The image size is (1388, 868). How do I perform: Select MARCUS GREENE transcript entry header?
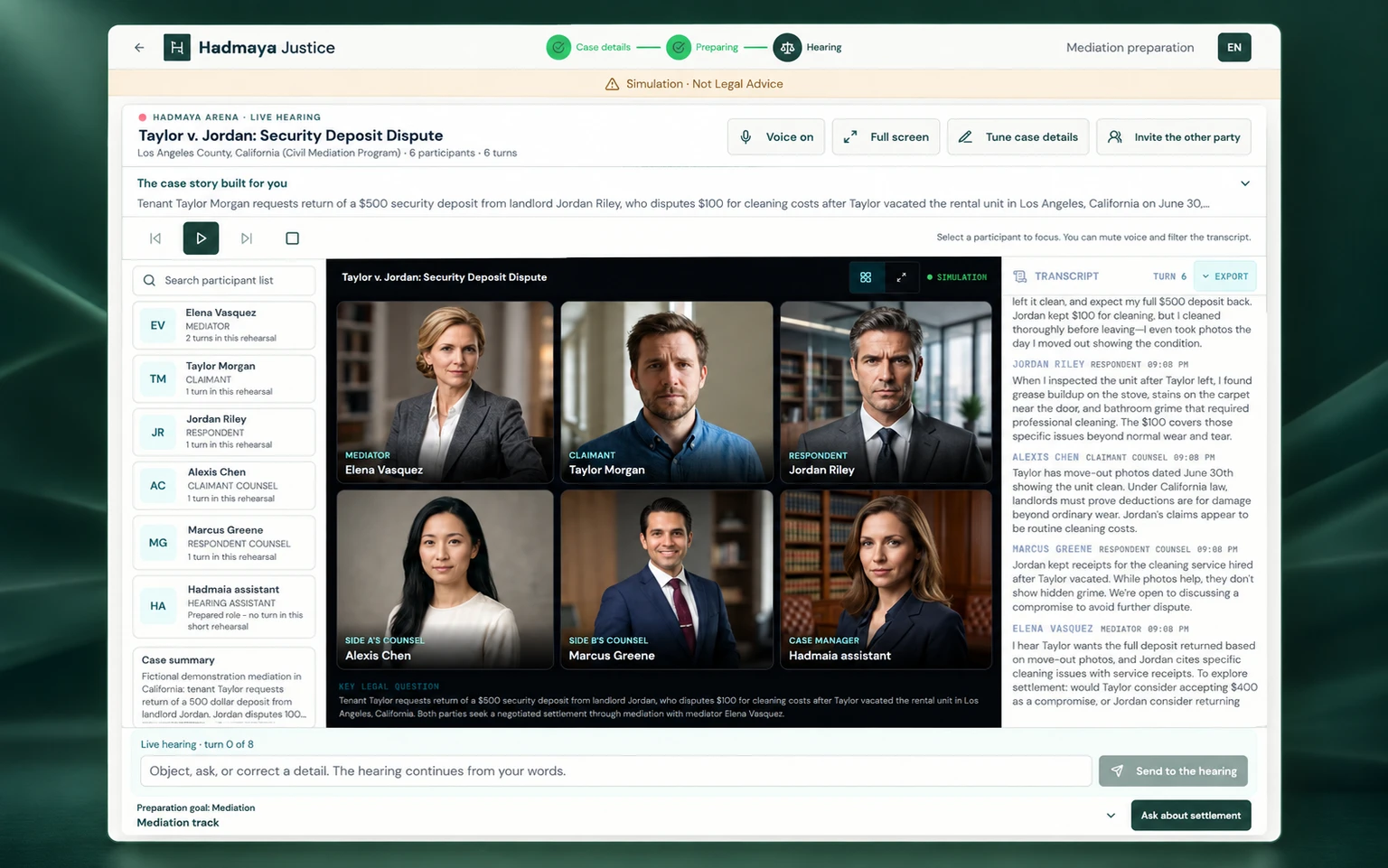[x=1124, y=549]
